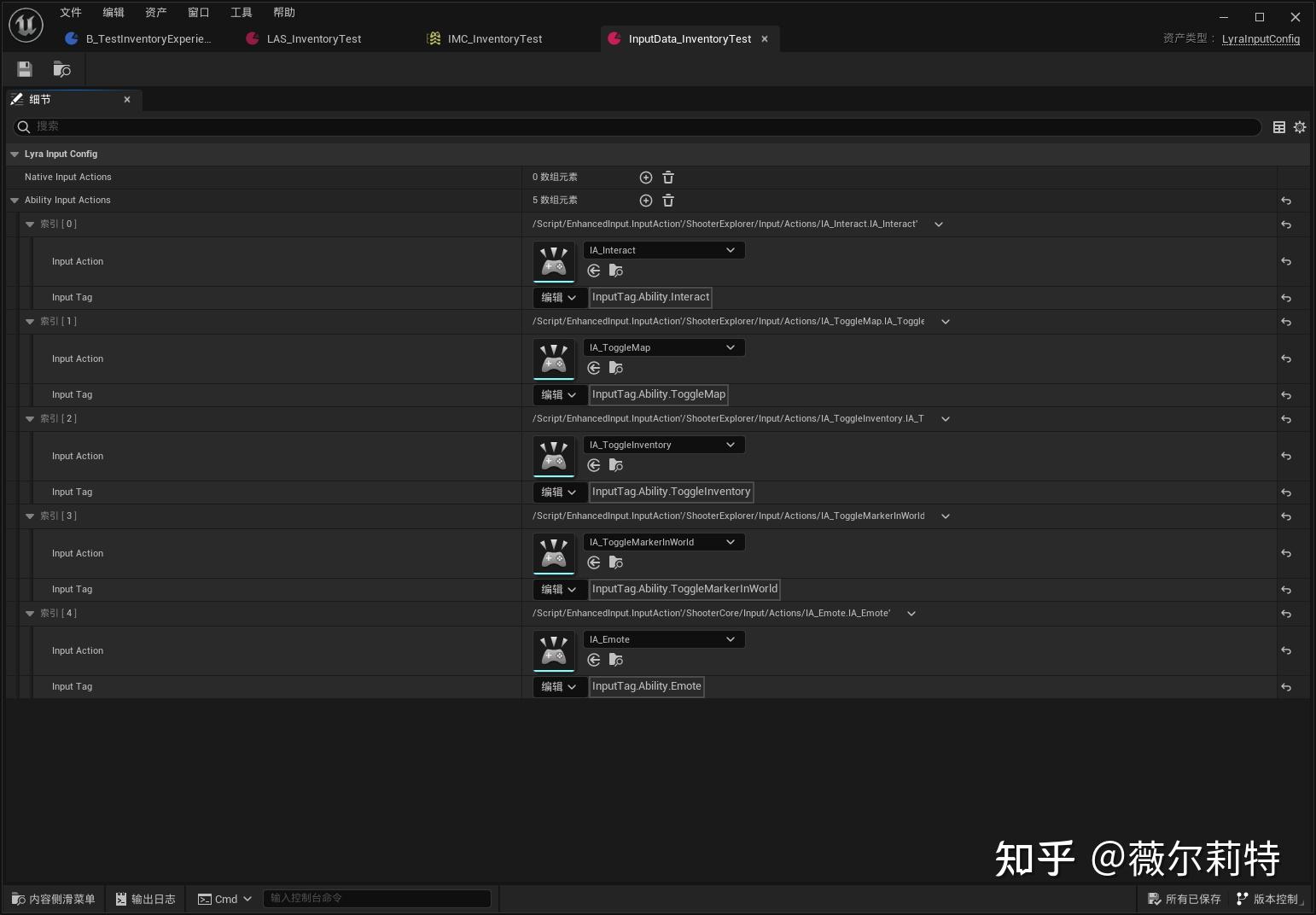This screenshot has width=1316, height=915.
Task: Save the InputData_InventoryTest asset
Action: [24, 69]
